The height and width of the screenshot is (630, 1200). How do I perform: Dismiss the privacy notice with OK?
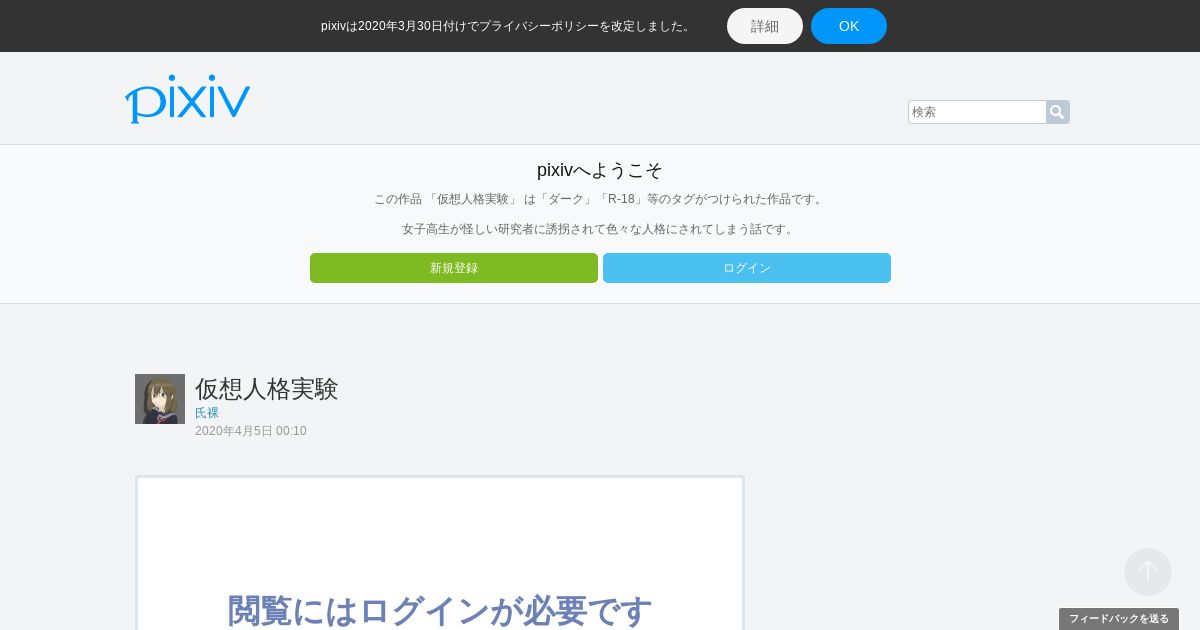click(849, 26)
